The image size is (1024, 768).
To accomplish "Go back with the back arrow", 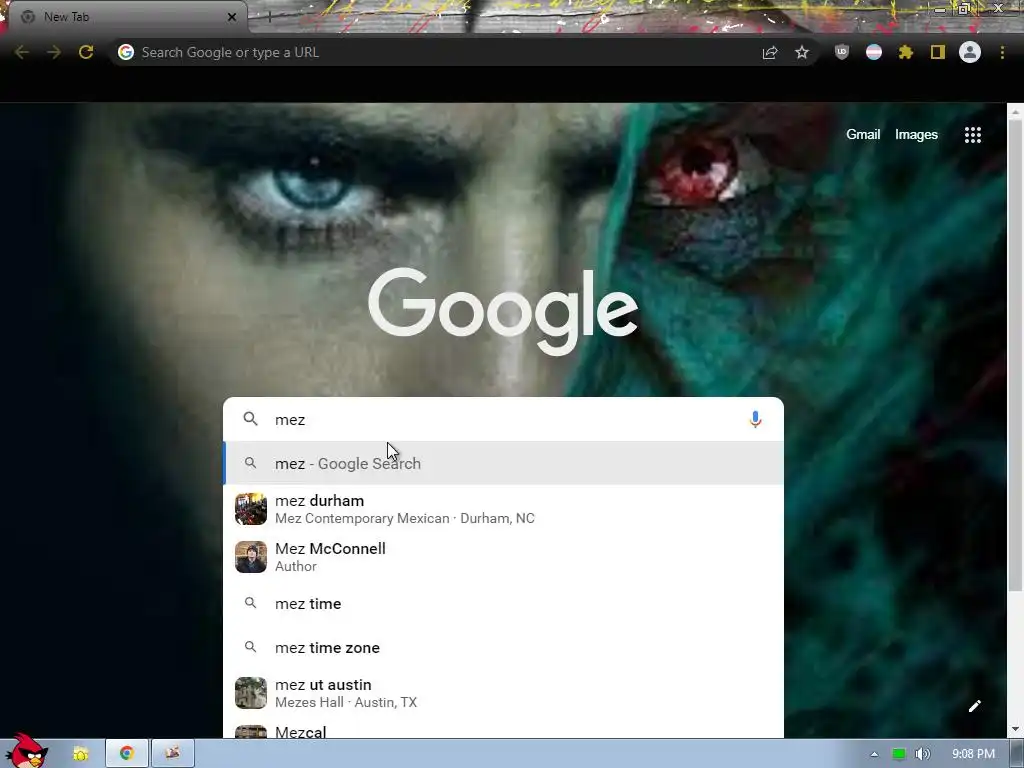I will pos(22,52).
